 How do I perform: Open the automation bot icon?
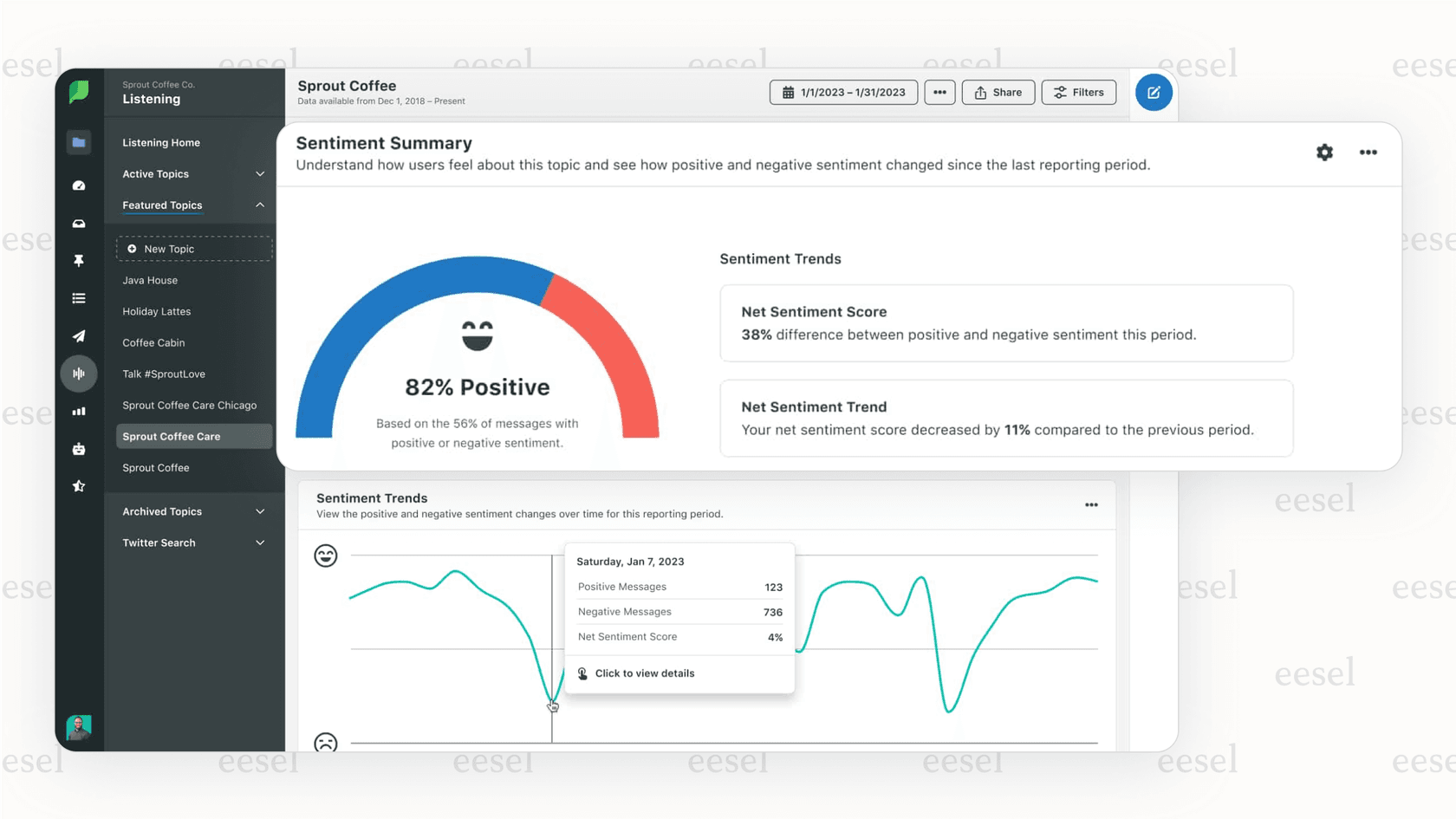[x=79, y=448]
